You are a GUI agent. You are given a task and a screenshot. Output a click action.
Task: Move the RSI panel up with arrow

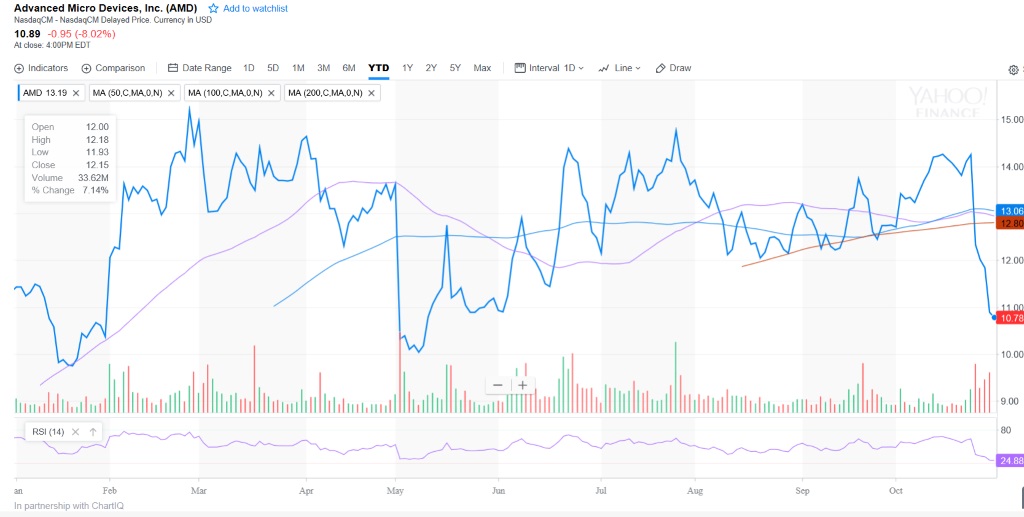pyautogui.click(x=93, y=431)
